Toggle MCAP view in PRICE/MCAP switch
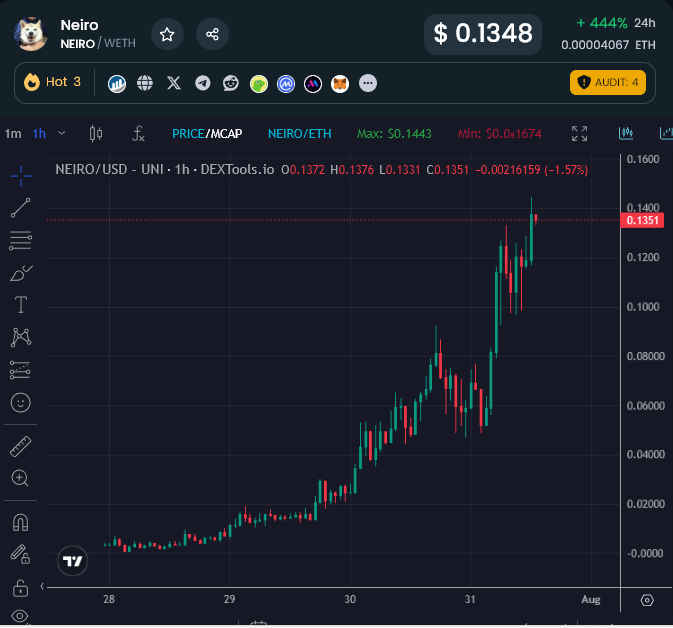 click(226, 134)
